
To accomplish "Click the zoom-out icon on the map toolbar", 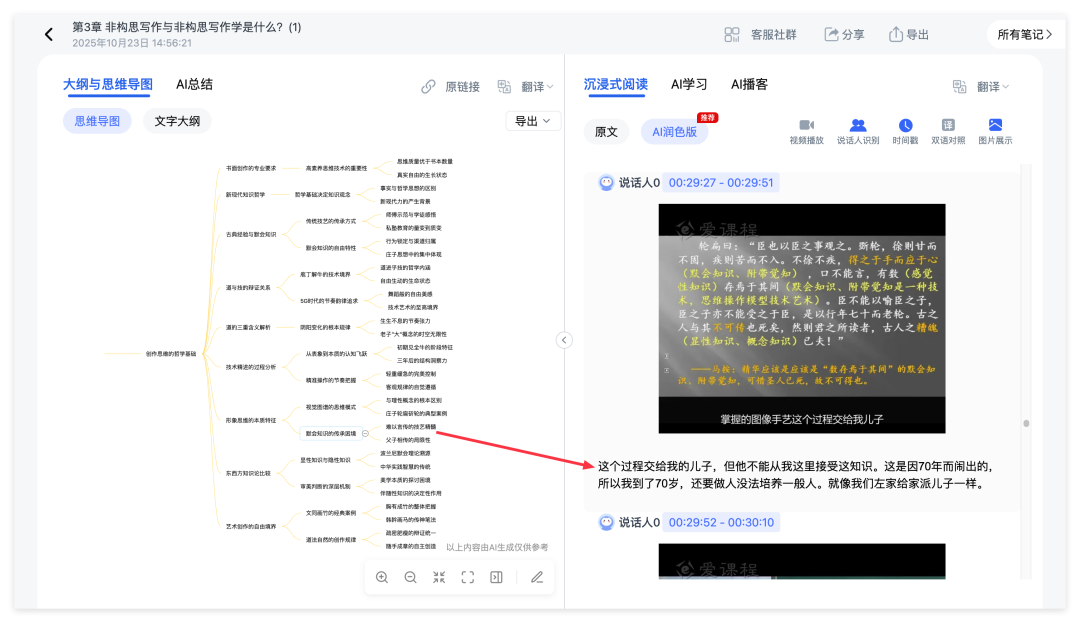I will tap(410, 577).
